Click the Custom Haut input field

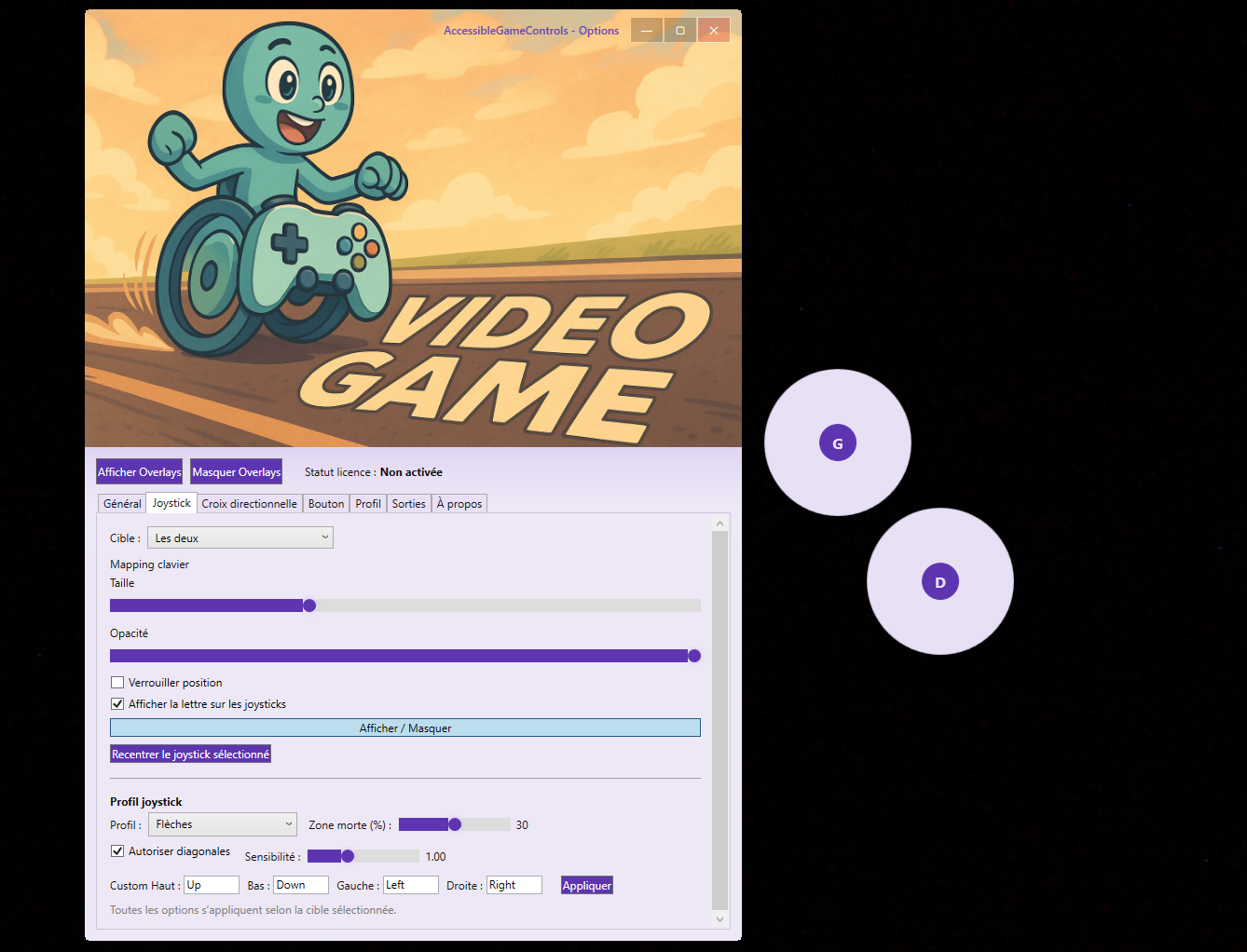tap(212, 885)
